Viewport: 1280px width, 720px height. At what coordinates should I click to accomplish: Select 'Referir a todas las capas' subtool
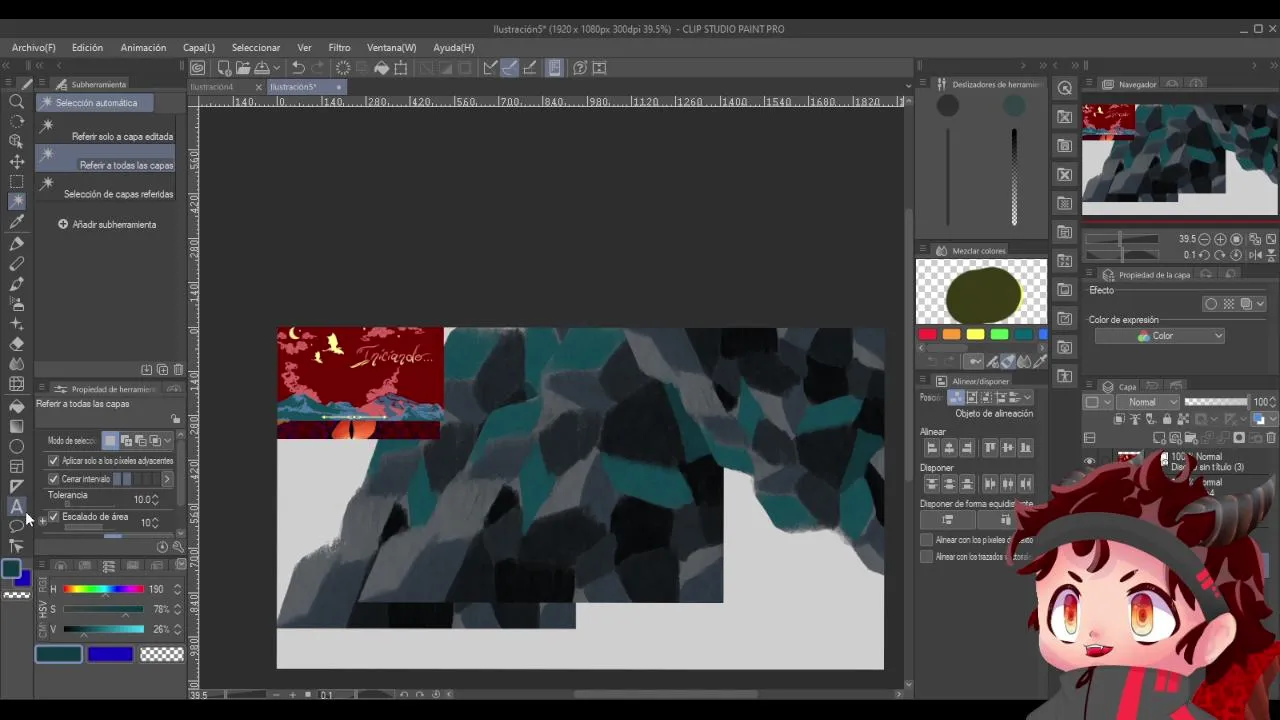(x=106, y=159)
